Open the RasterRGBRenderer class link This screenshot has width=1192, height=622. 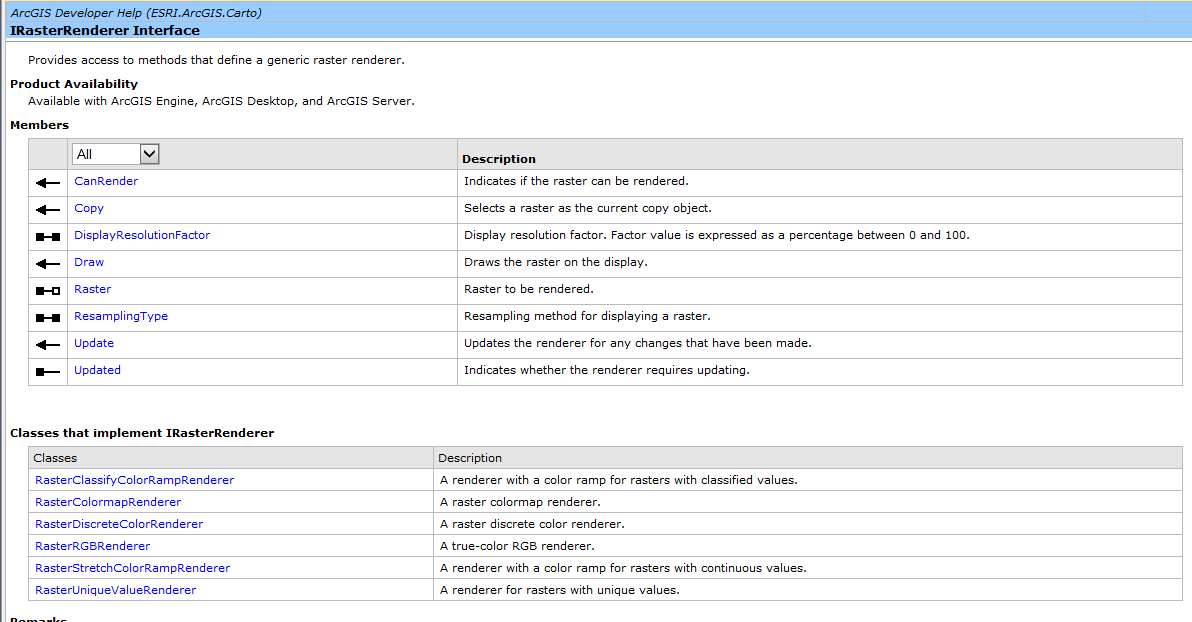tap(92, 546)
